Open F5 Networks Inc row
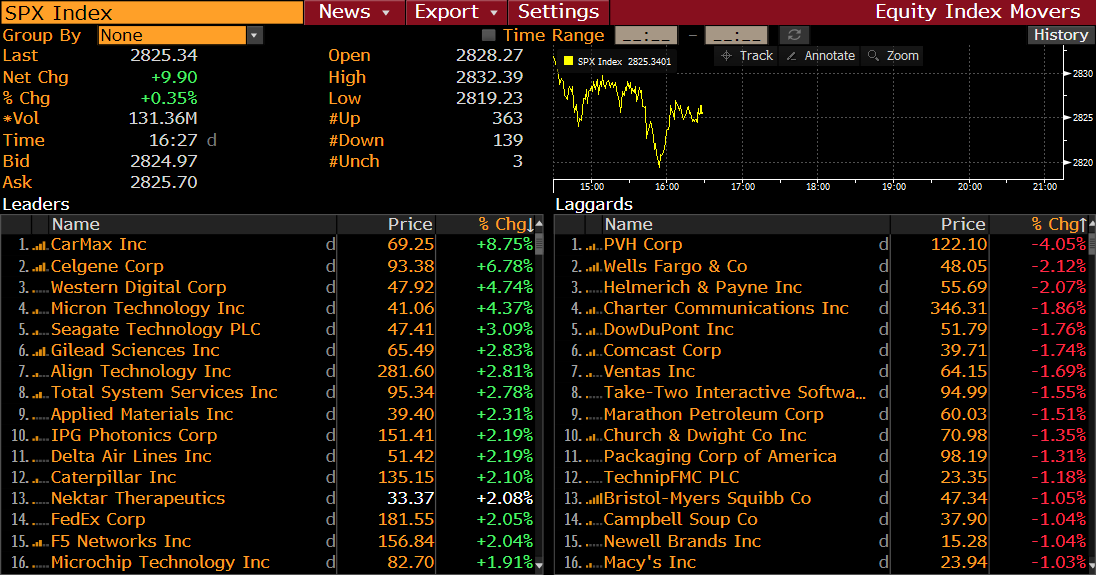Viewport: 1096px width, 575px height. [268, 541]
